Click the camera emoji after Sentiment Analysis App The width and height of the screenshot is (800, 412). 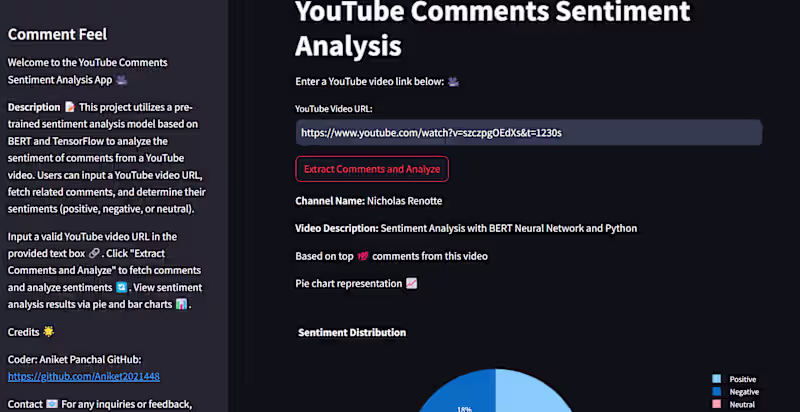[121, 80]
